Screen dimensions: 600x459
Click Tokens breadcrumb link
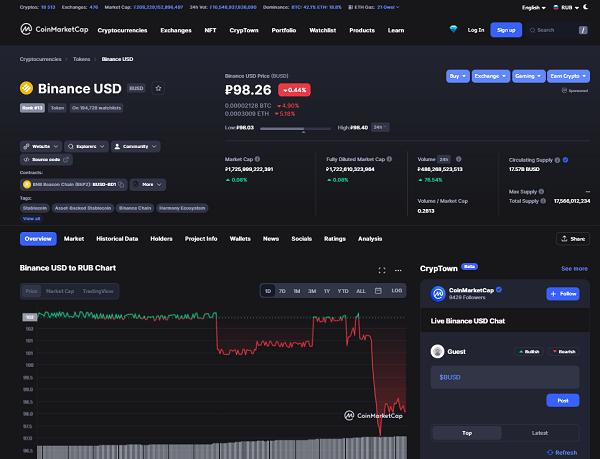click(x=82, y=59)
